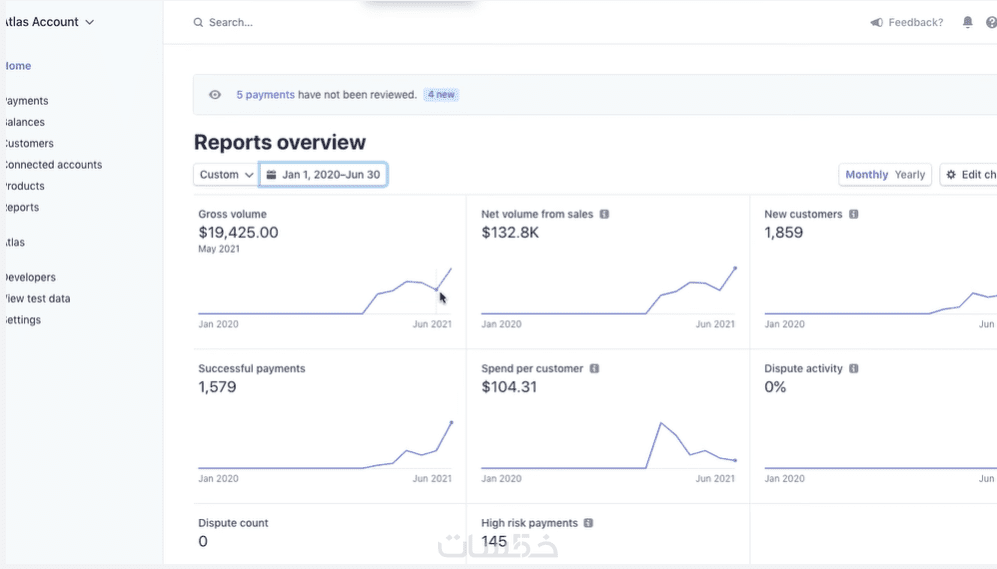Switch the chart view to Monthly
997x569 pixels.
(866, 175)
